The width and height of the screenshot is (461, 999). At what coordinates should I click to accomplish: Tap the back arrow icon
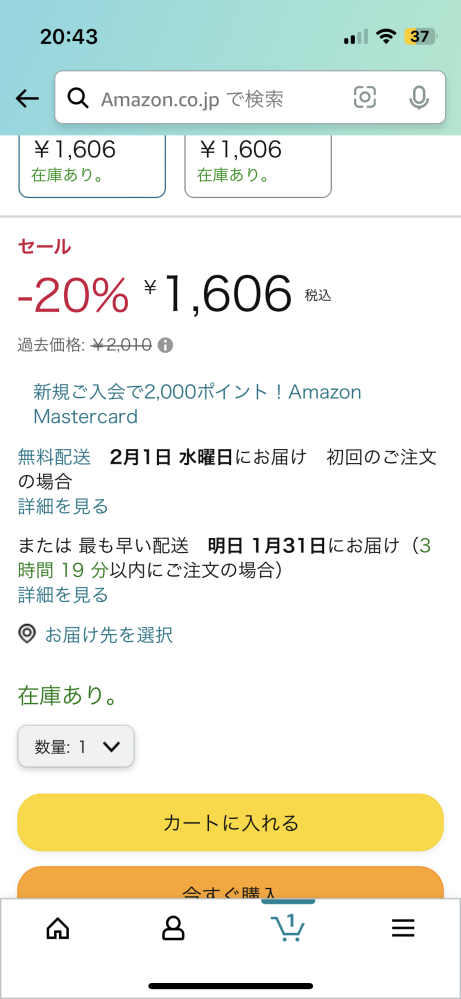click(27, 98)
